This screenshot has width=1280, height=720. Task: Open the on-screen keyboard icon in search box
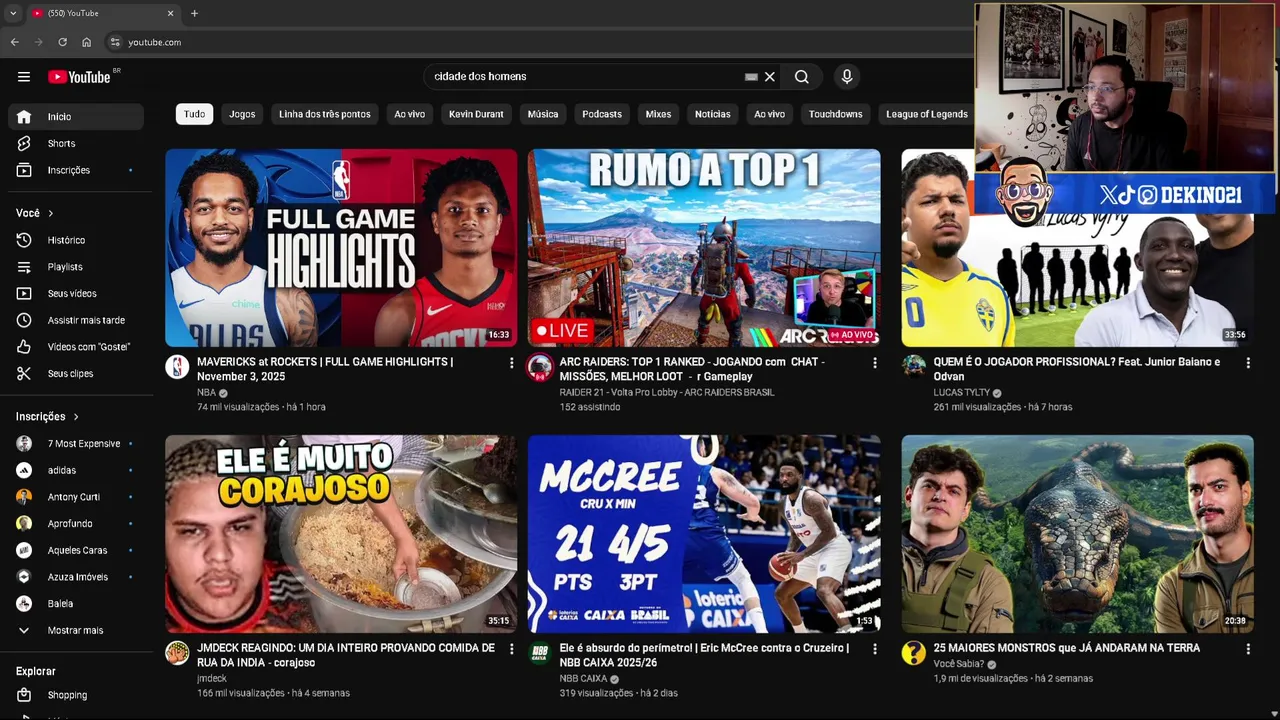[751, 77]
